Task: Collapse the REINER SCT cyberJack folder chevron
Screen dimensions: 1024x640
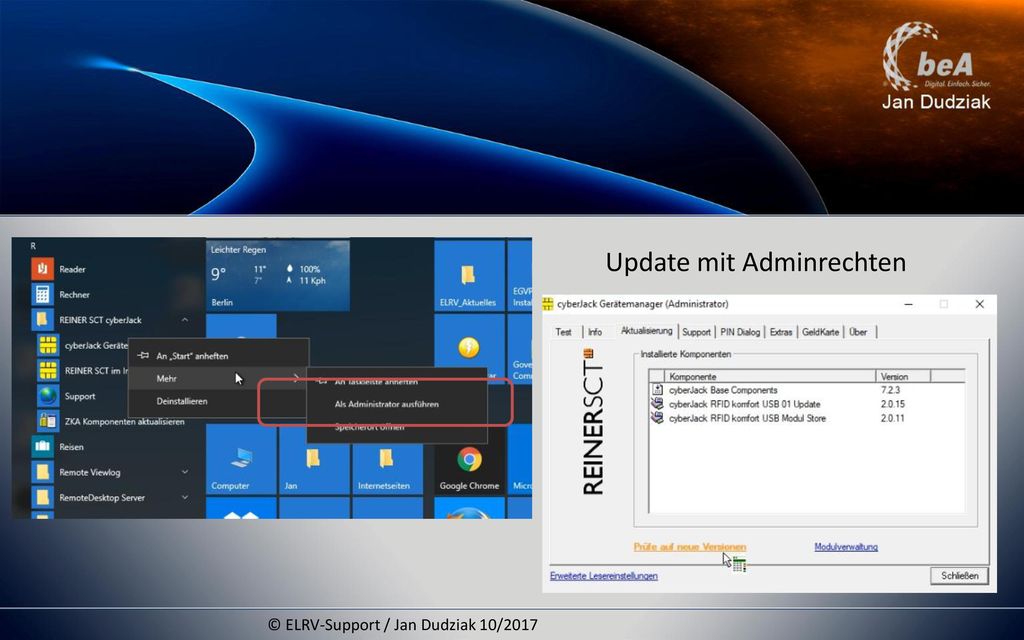Action: 185,320
